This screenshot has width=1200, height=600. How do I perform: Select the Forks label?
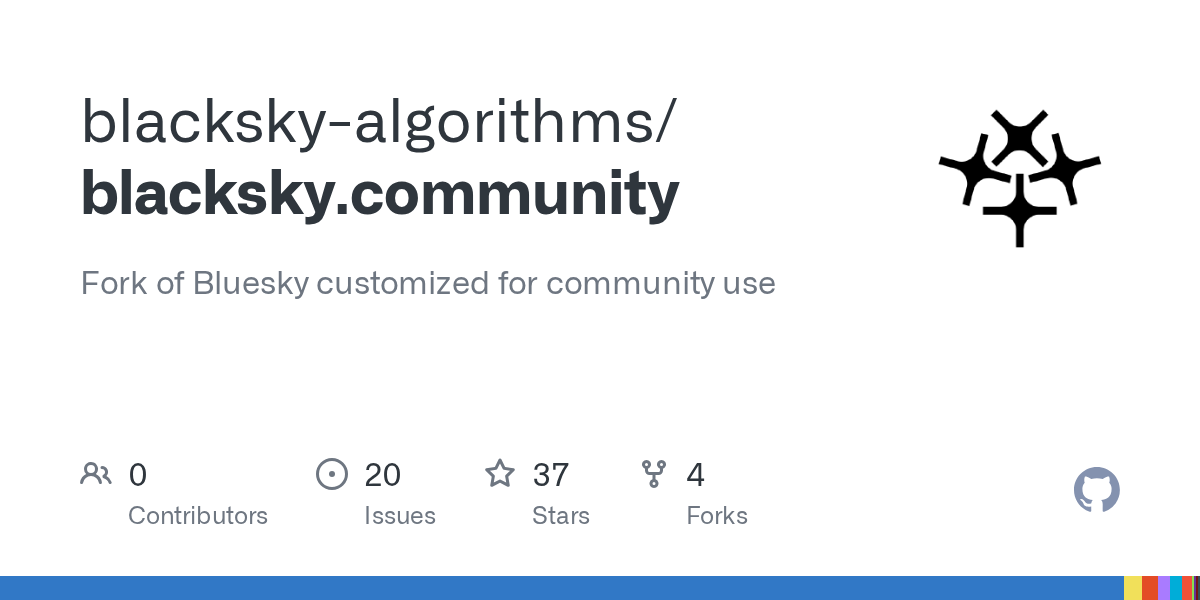[x=717, y=516]
